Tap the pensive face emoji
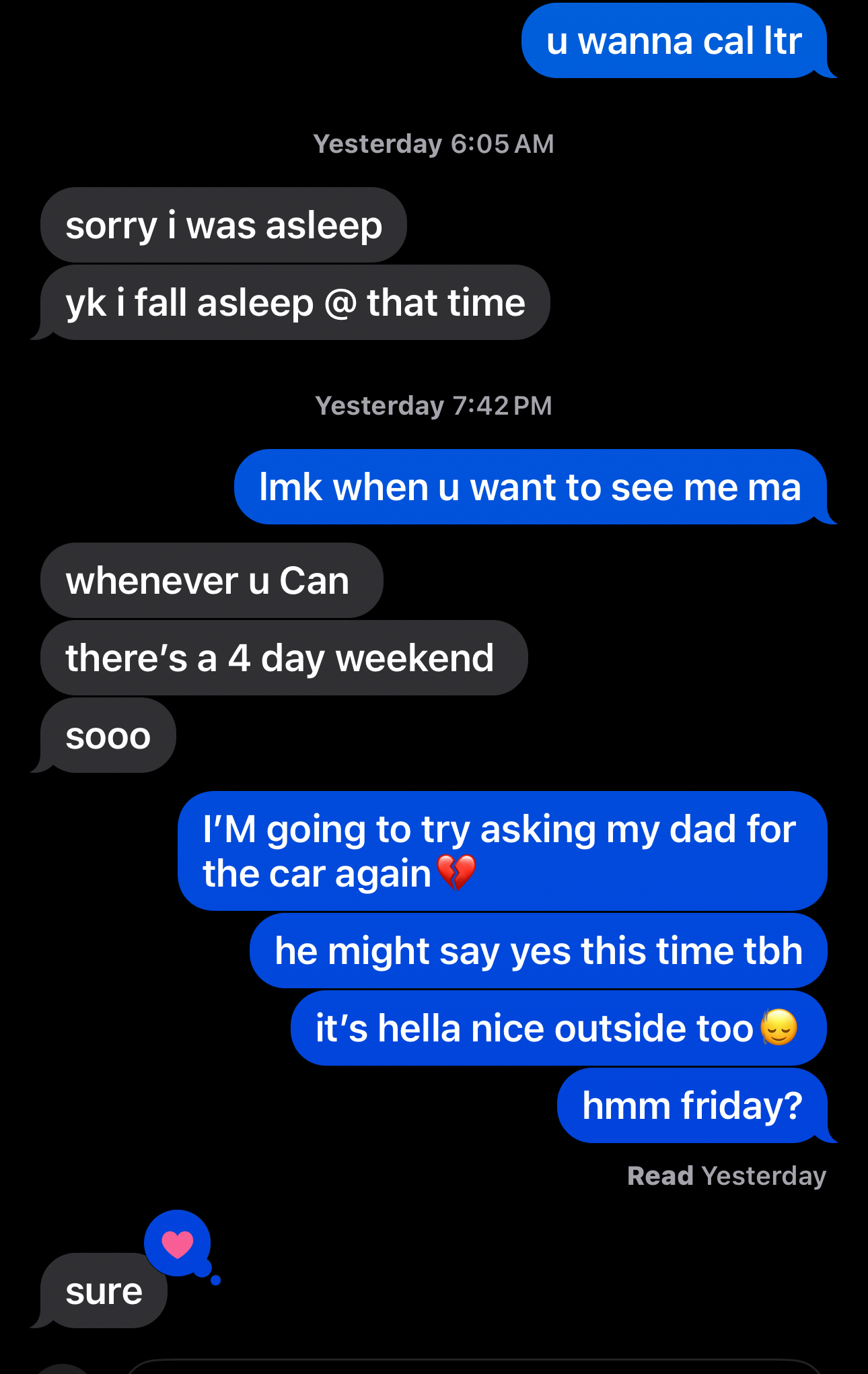Image resolution: width=868 pixels, height=1374 pixels. (x=779, y=1027)
